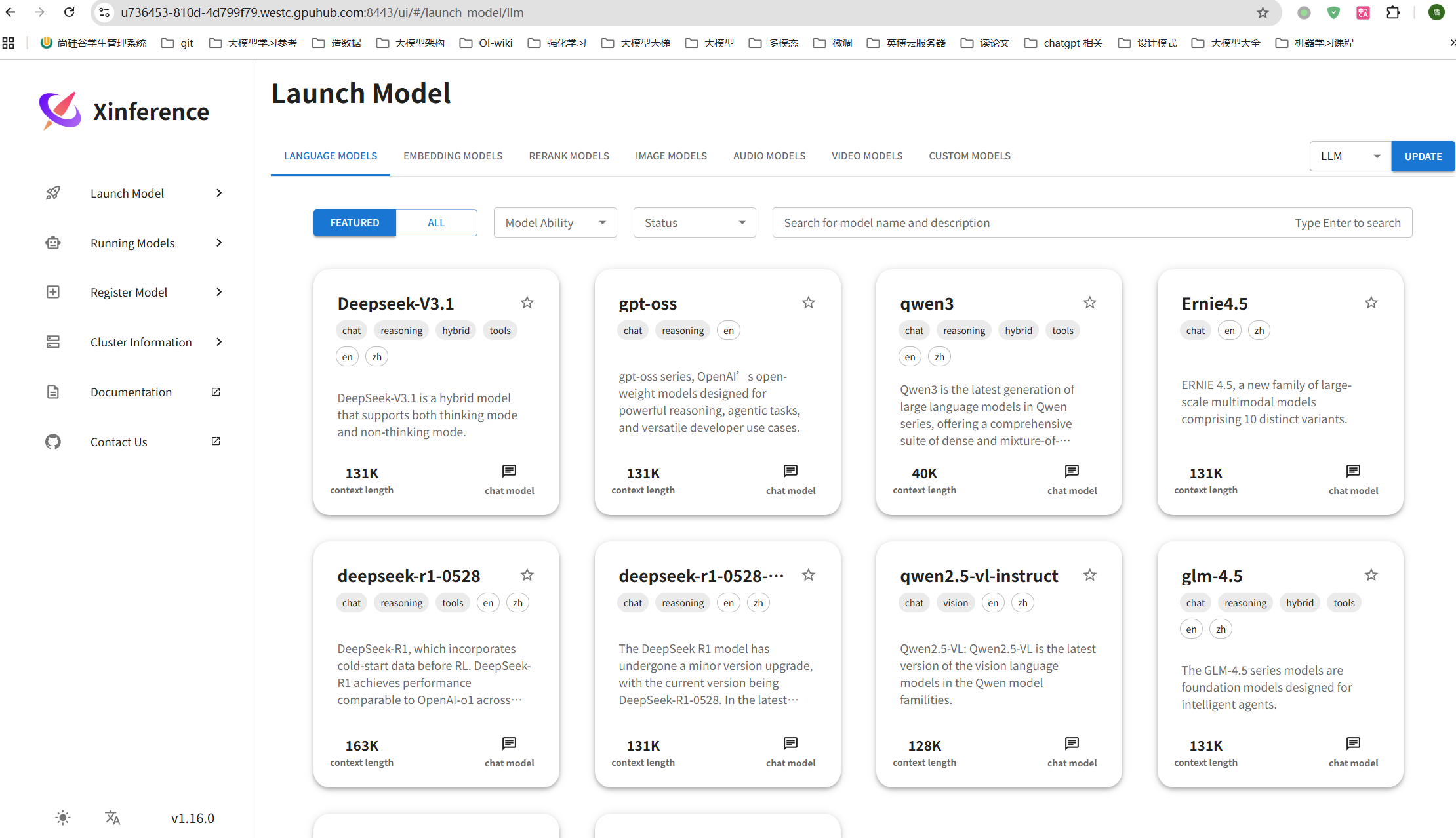Switch to Embedding Models tab
The width and height of the screenshot is (1456, 838).
453,156
